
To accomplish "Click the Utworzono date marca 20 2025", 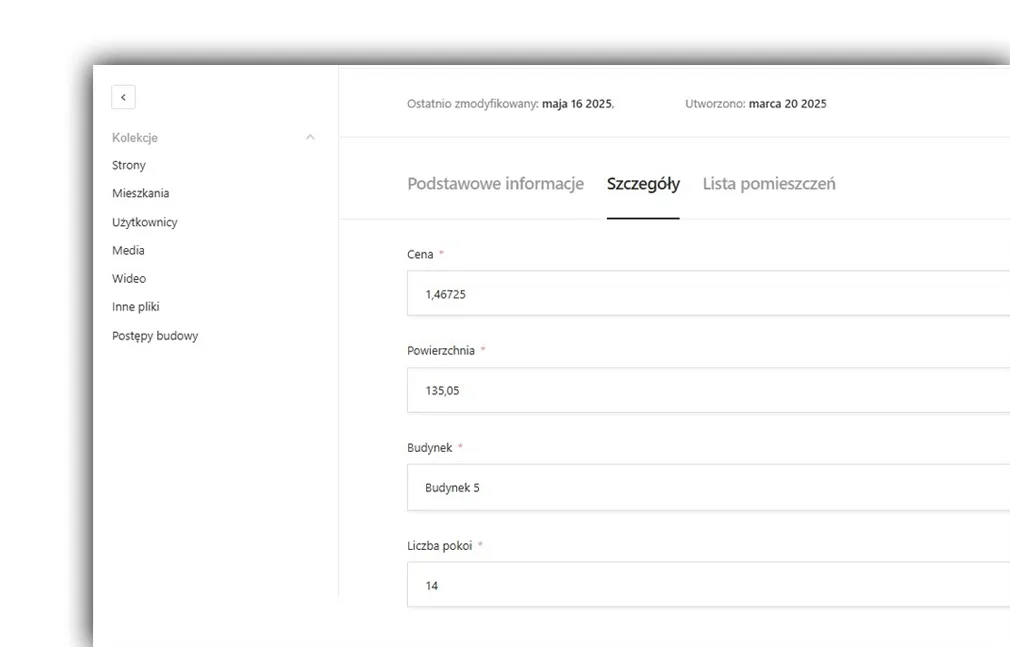I will [x=787, y=104].
